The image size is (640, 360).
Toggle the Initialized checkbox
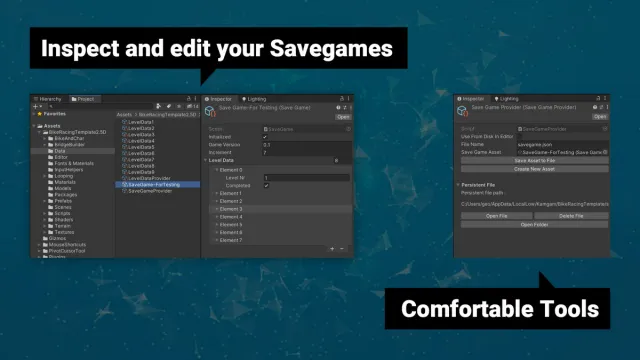pyautogui.click(x=265, y=137)
